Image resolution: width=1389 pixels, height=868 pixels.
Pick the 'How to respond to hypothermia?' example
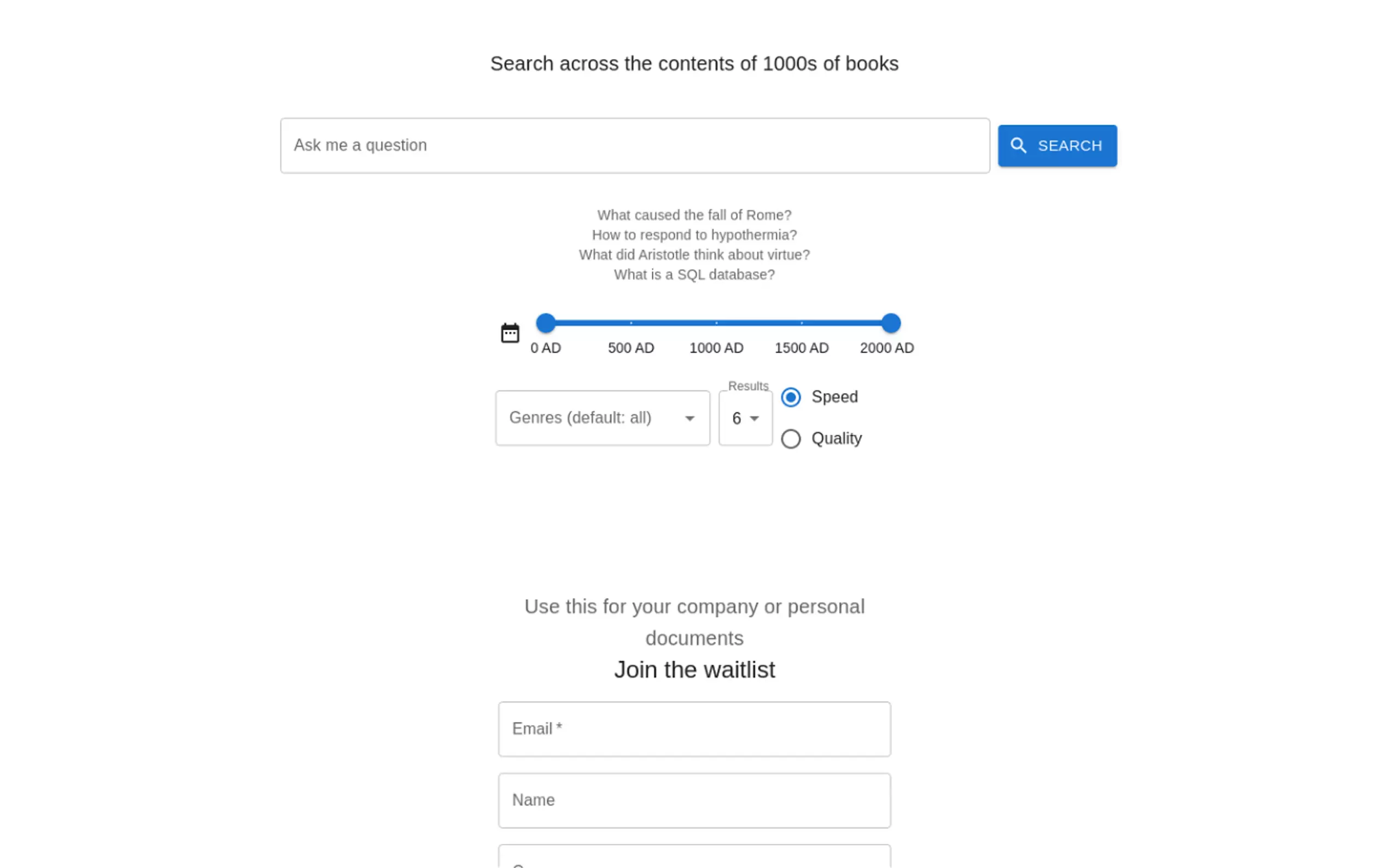point(693,236)
